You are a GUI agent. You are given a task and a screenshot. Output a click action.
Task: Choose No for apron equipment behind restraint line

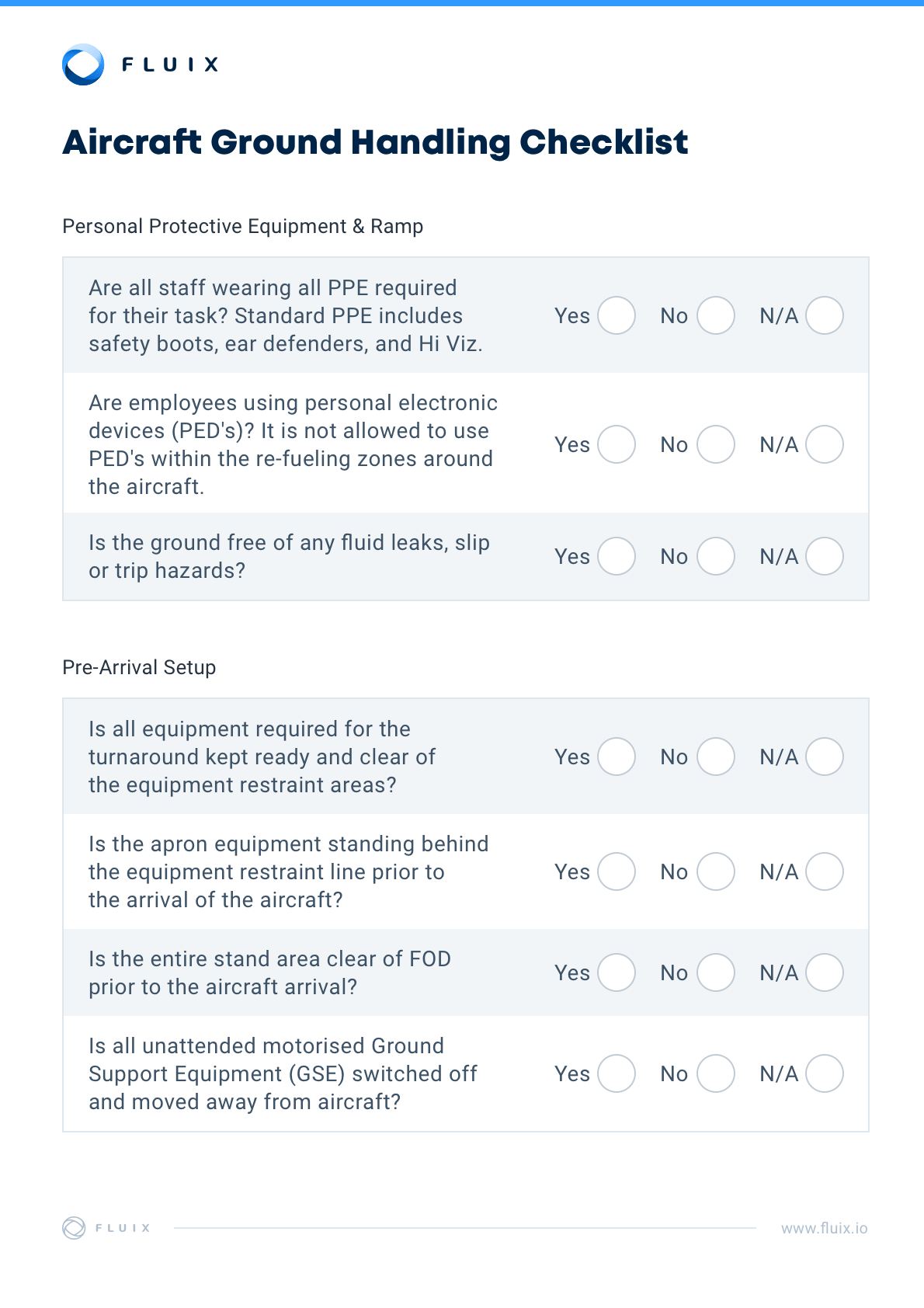click(x=715, y=871)
